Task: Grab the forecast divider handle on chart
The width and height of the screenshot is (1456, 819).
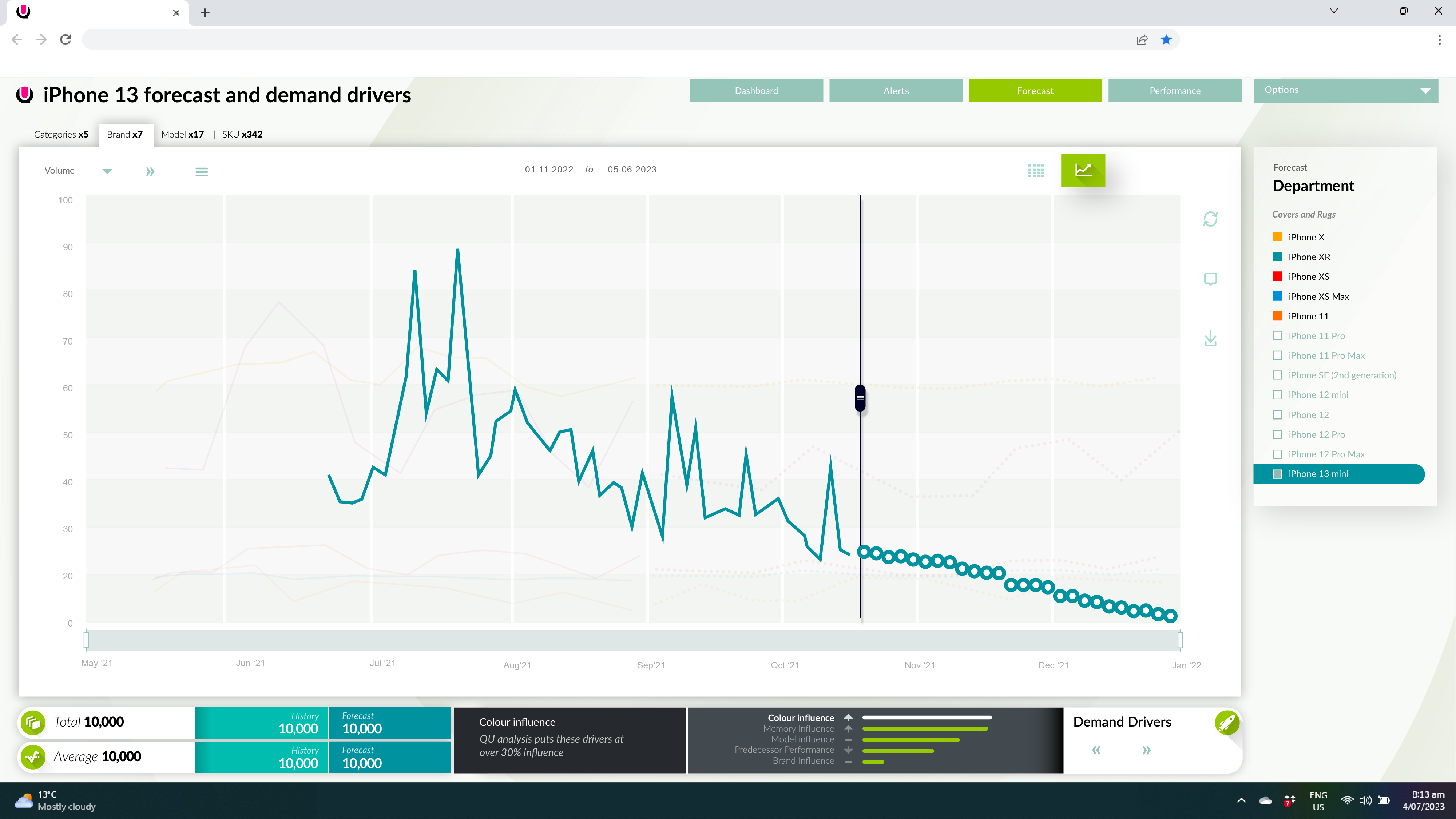Action: coord(860,398)
